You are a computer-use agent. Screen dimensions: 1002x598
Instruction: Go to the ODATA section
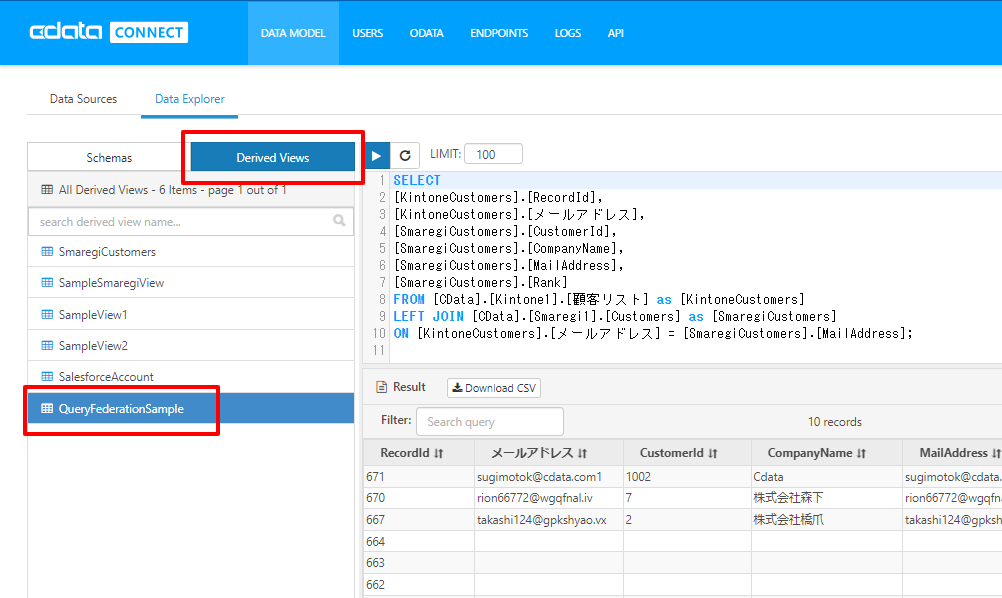[x=426, y=33]
